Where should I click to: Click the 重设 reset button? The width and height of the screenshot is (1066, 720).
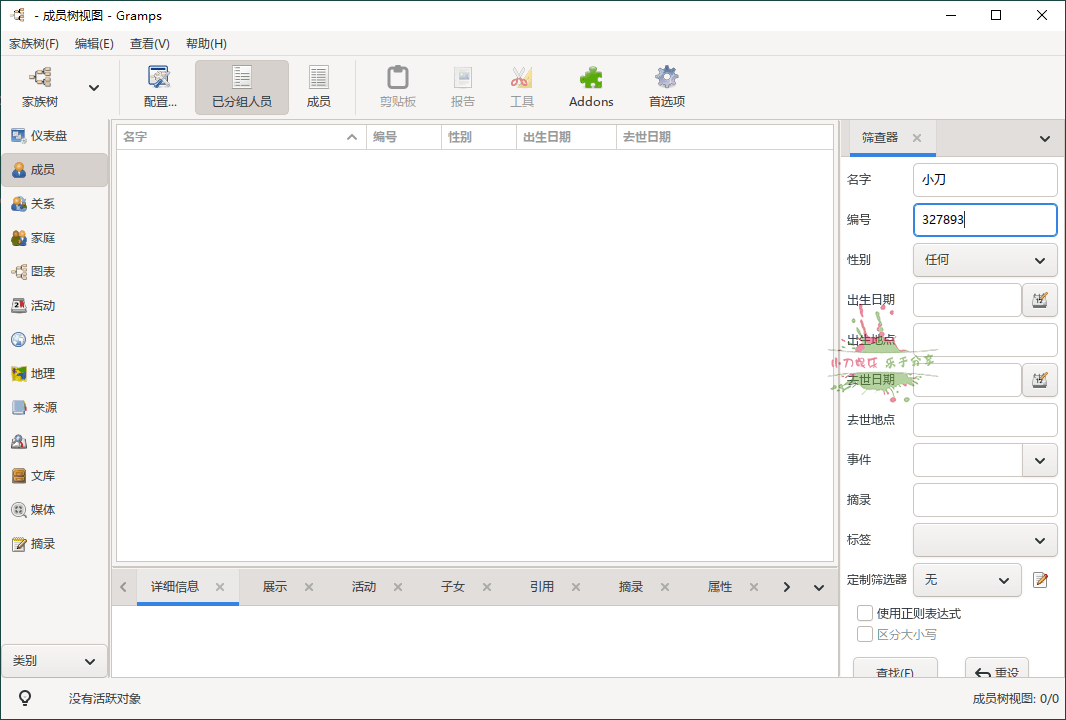[x=997, y=671]
